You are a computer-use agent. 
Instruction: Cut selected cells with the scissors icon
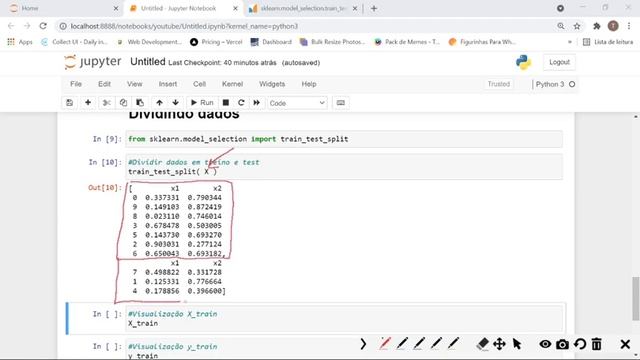107,103
